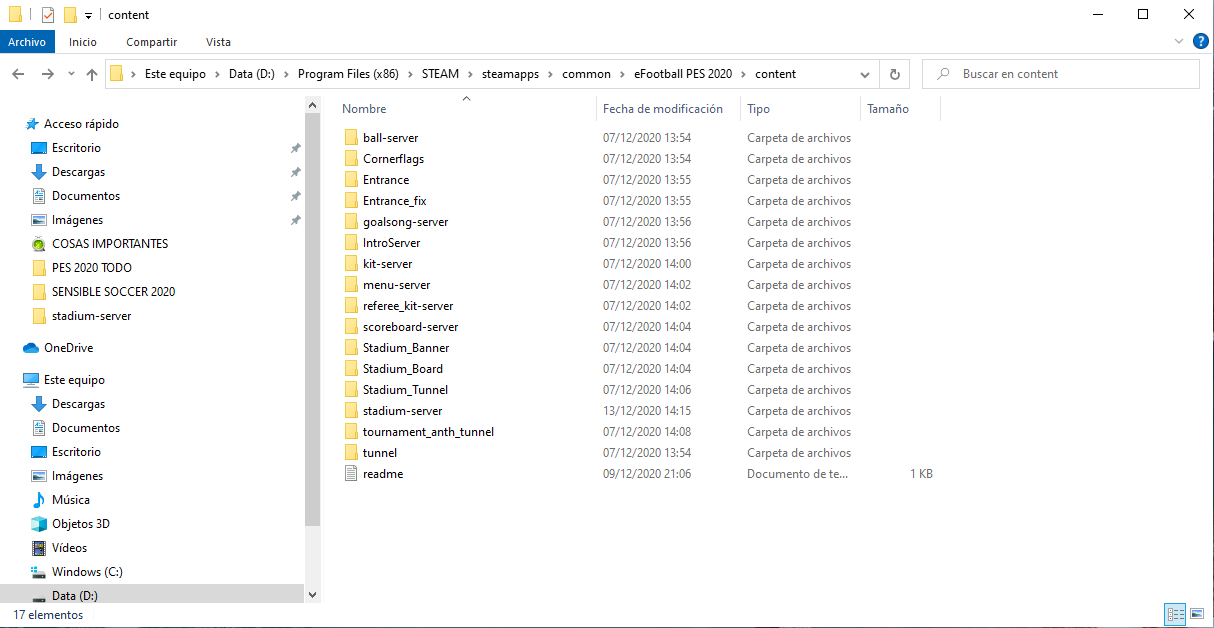This screenshot has width=1214, height=628.
Task: Expand subfolders after steamapps in breadcrumb
Action: [551, 74]
